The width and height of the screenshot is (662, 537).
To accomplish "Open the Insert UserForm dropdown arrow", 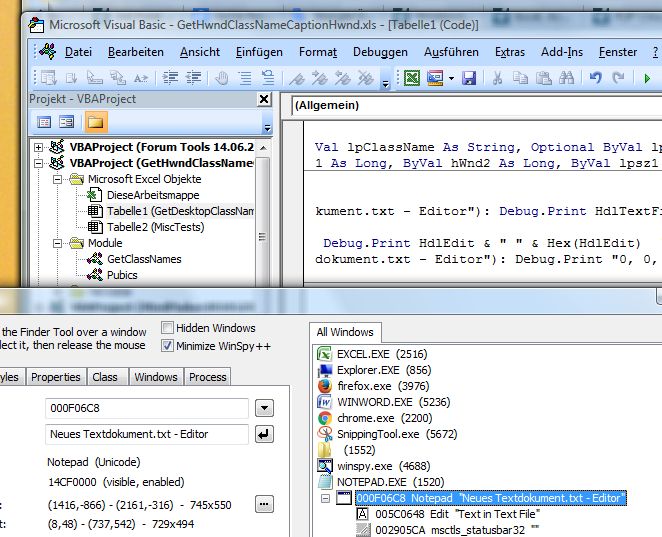I will pos(451,79).
